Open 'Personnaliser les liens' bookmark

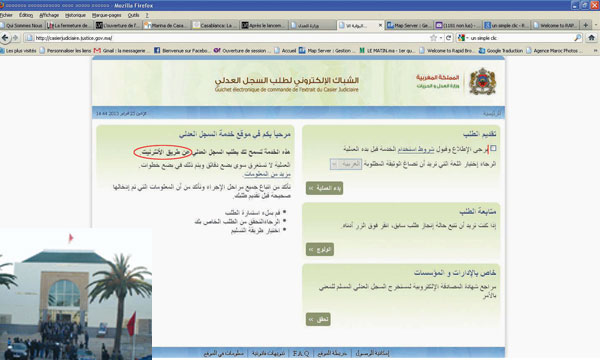[x=65, y=50]
